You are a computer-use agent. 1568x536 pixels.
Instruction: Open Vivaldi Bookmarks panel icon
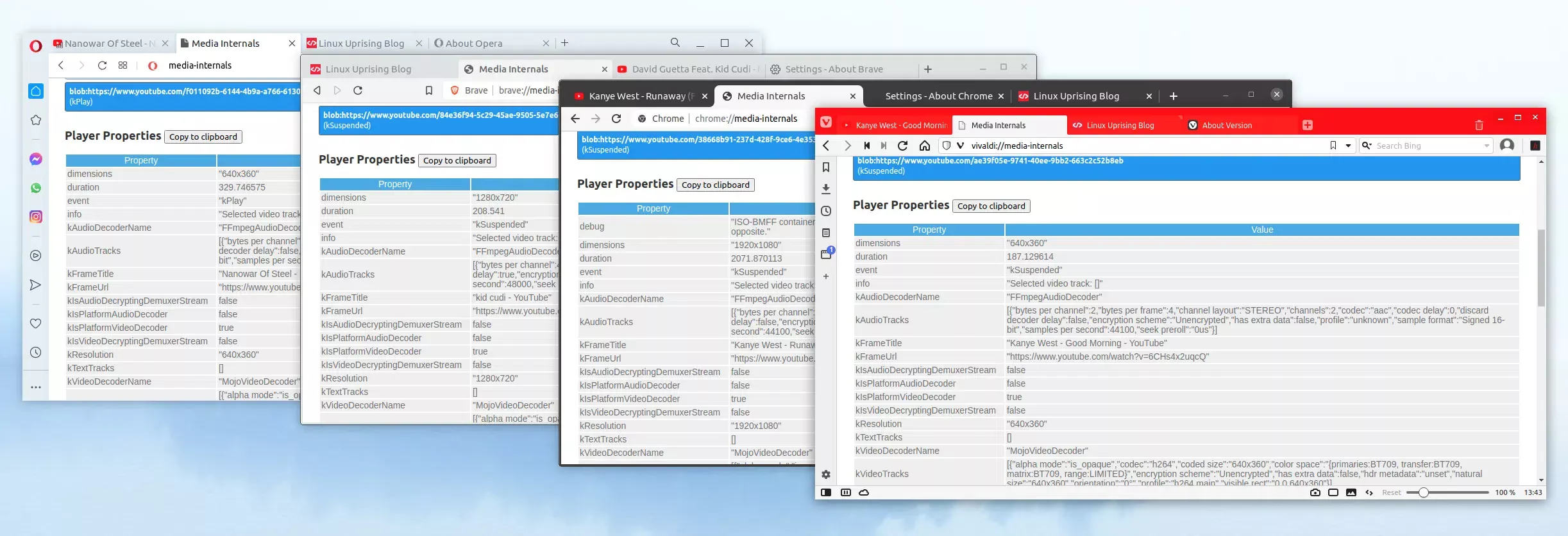pos(826,167)
